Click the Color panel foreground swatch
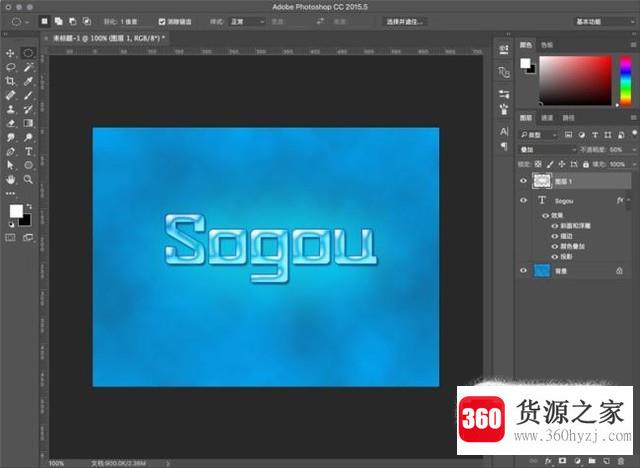The height and width of the screenshot is (468, 640). click(525, 63)
